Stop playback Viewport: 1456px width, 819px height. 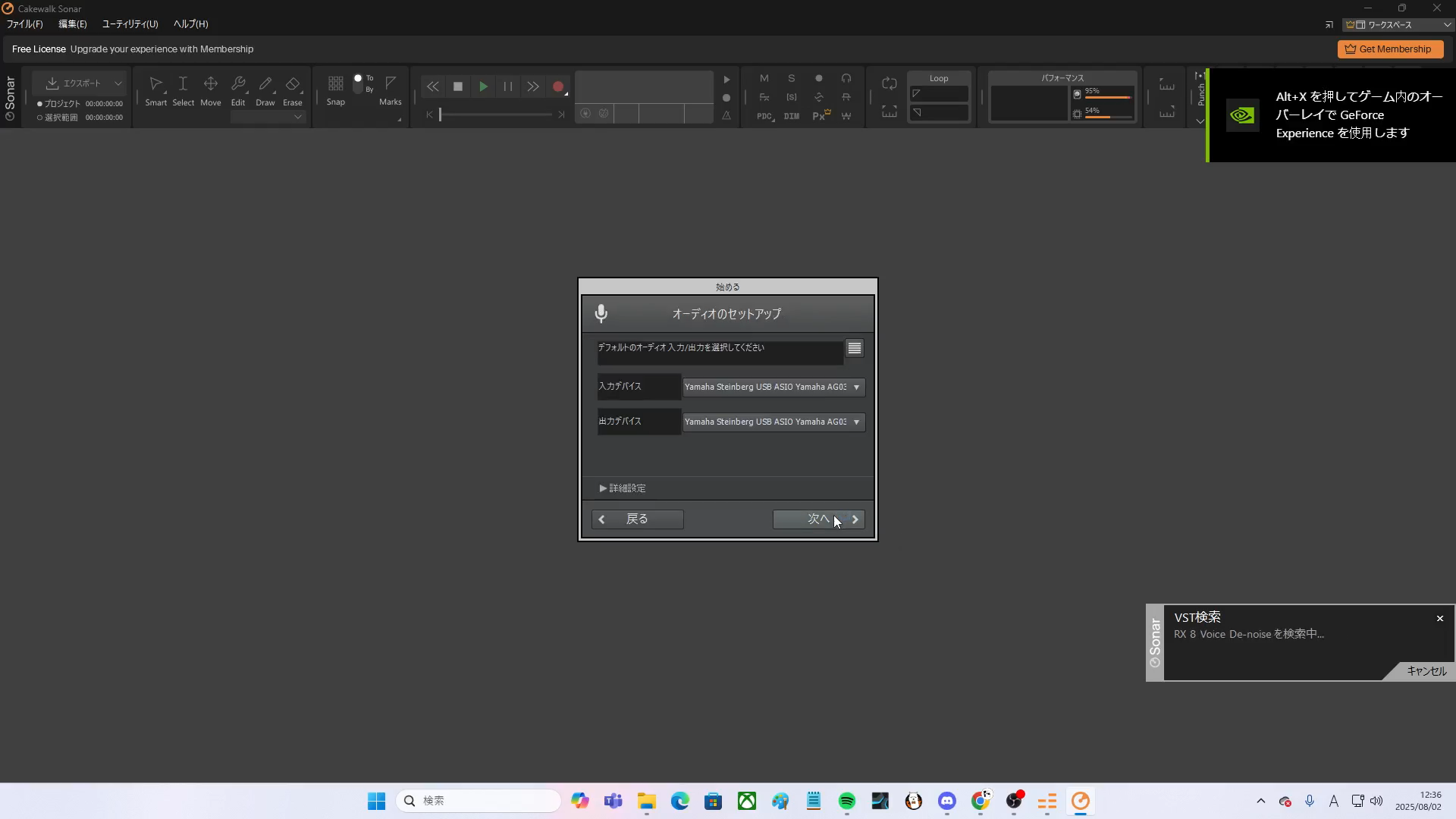click(458, 86)
